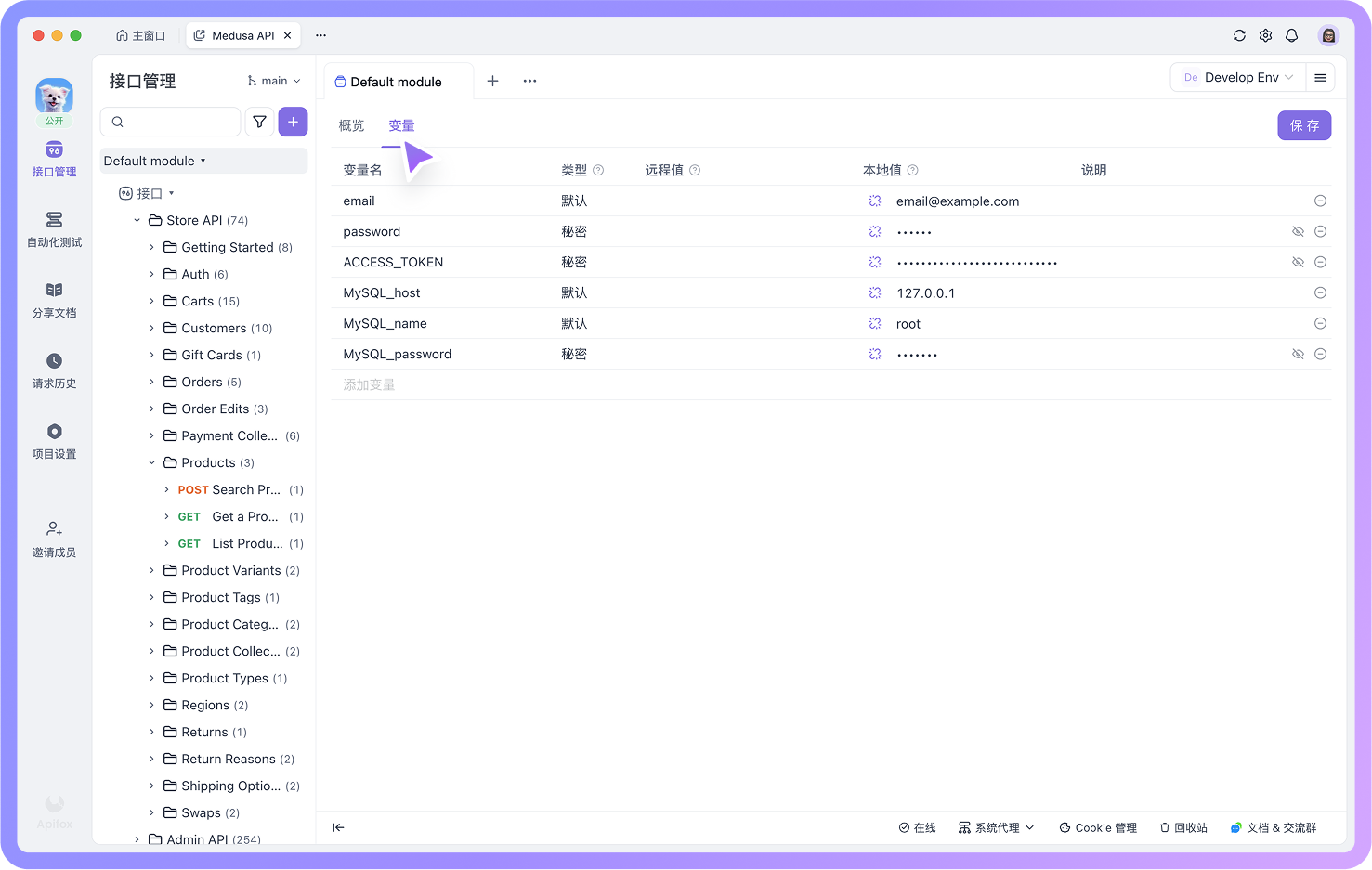
Task: Click the local value icon for email
Action: point(875,201)
